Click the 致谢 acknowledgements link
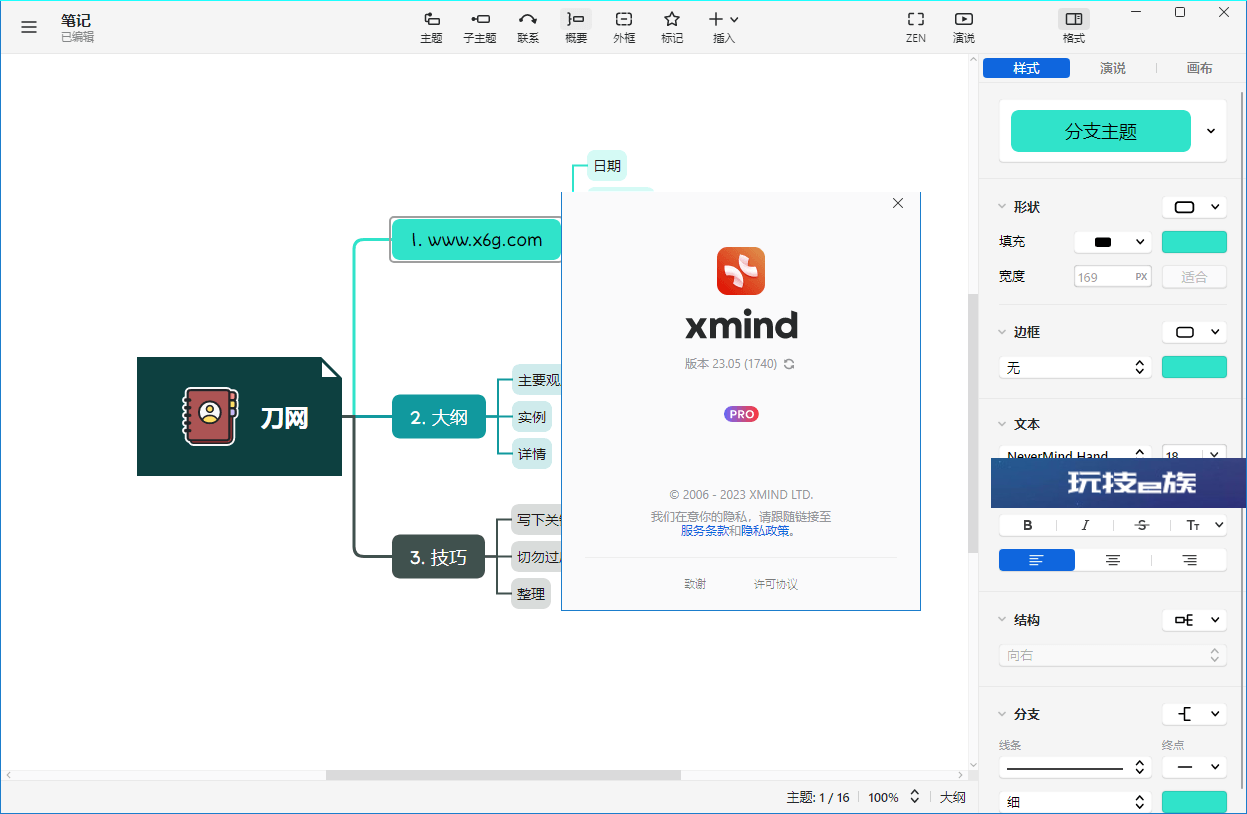This screenshot has width=1247, height=814. 695,584
